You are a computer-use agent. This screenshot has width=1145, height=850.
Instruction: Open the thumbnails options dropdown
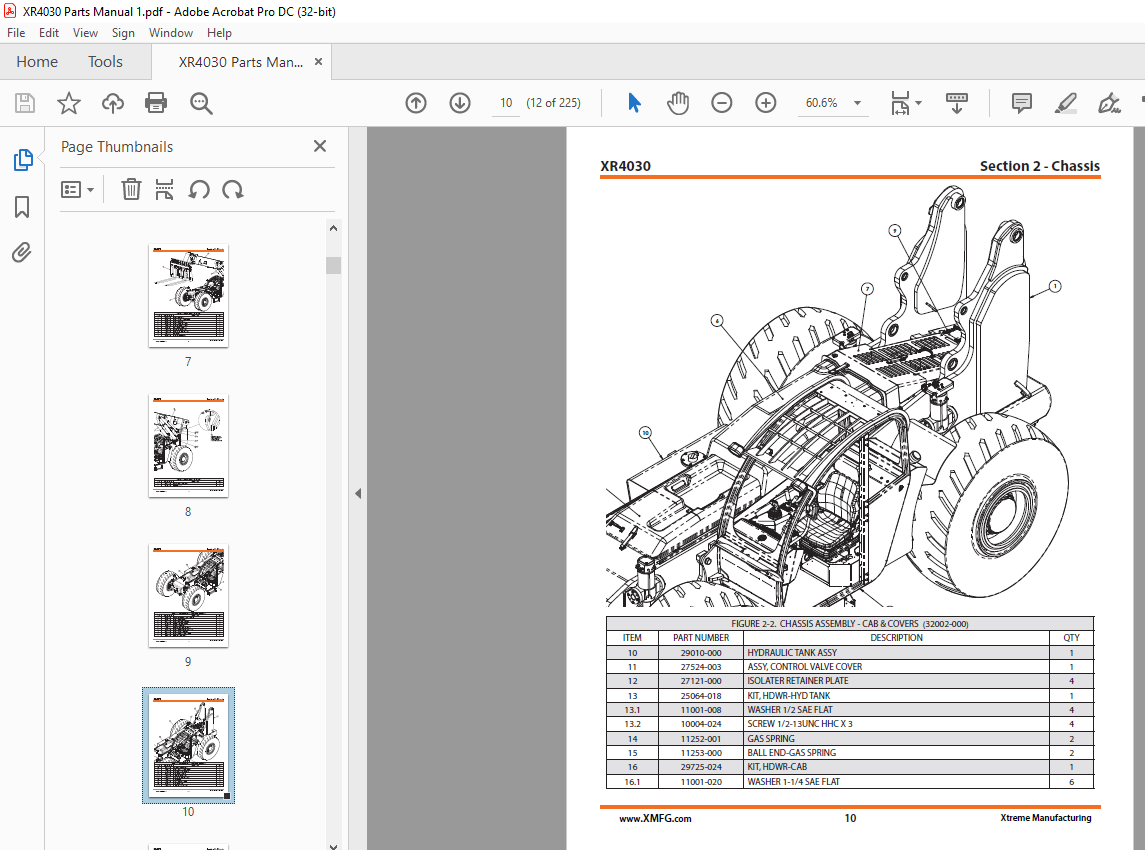(x=77, y=190)
